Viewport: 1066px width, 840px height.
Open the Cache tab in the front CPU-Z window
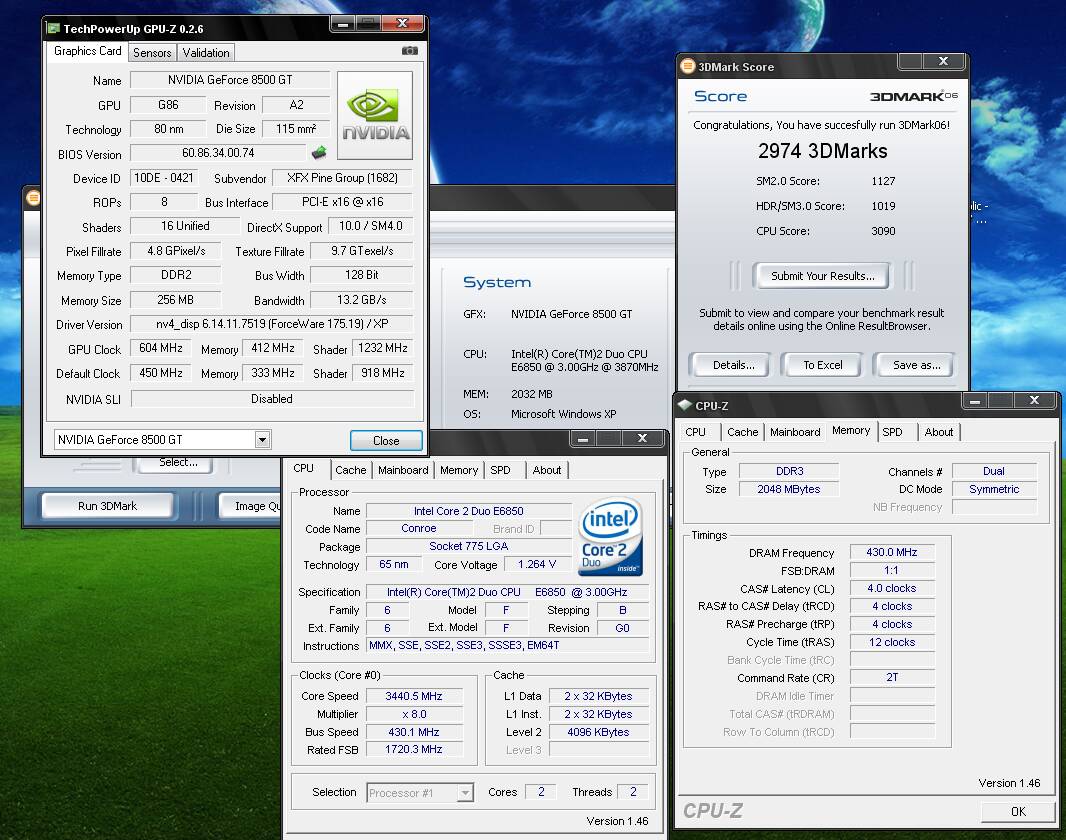[x=351, y=470]
